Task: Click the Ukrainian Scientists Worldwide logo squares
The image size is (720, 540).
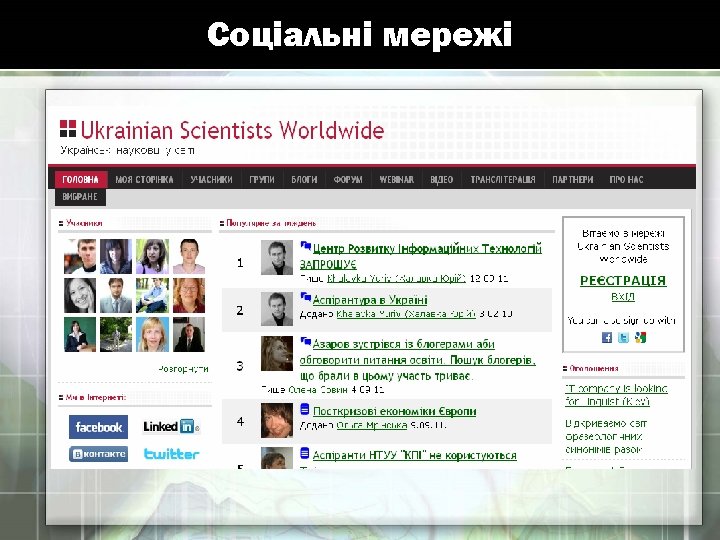Action: 68,129
